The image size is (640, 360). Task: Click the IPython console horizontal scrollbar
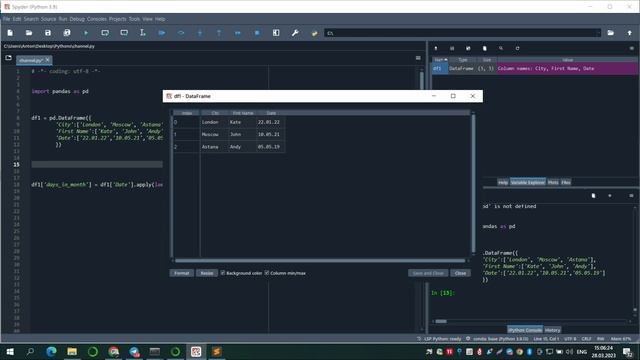[441, 321]
